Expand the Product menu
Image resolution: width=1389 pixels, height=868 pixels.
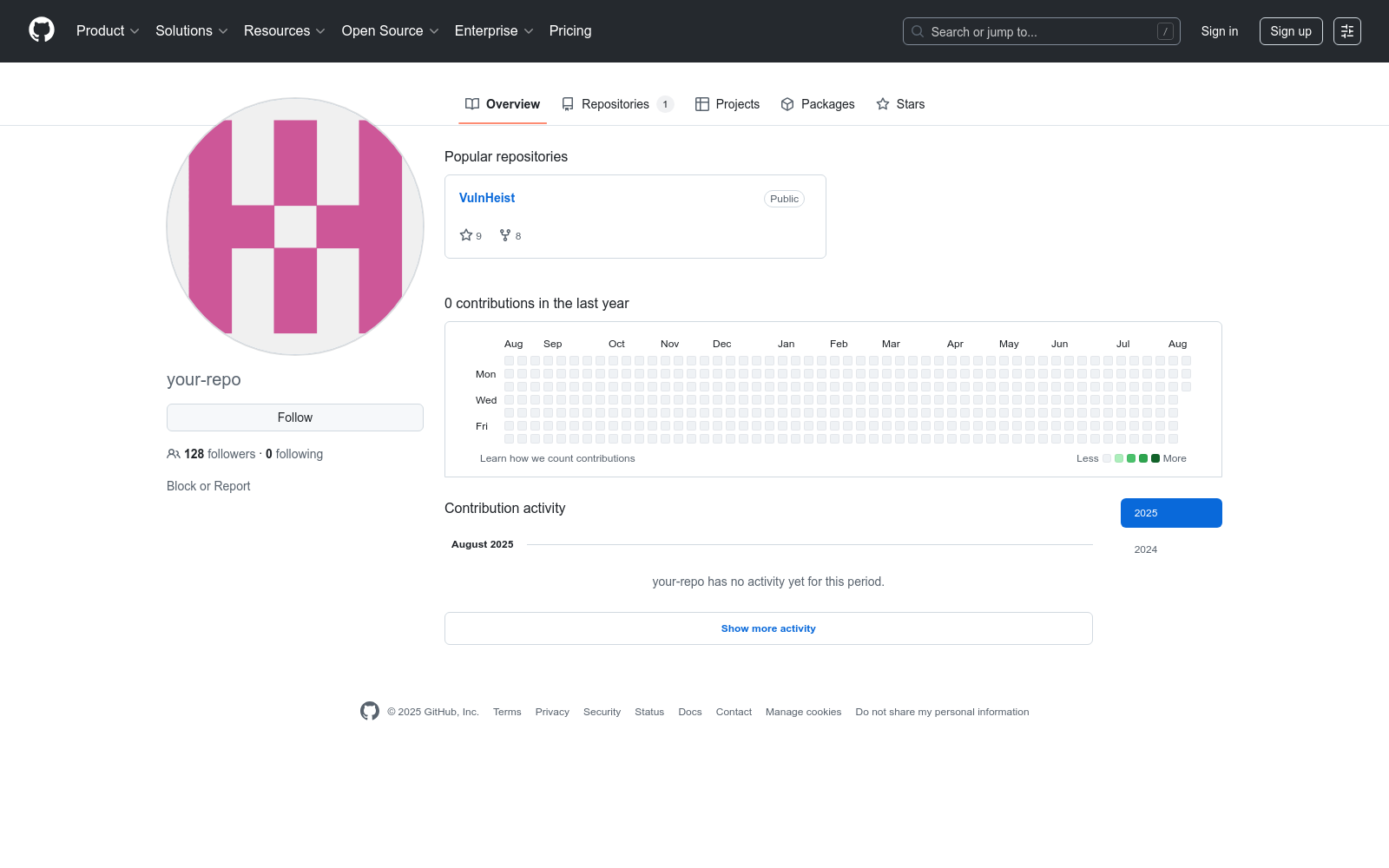click(x=108, y=31)
